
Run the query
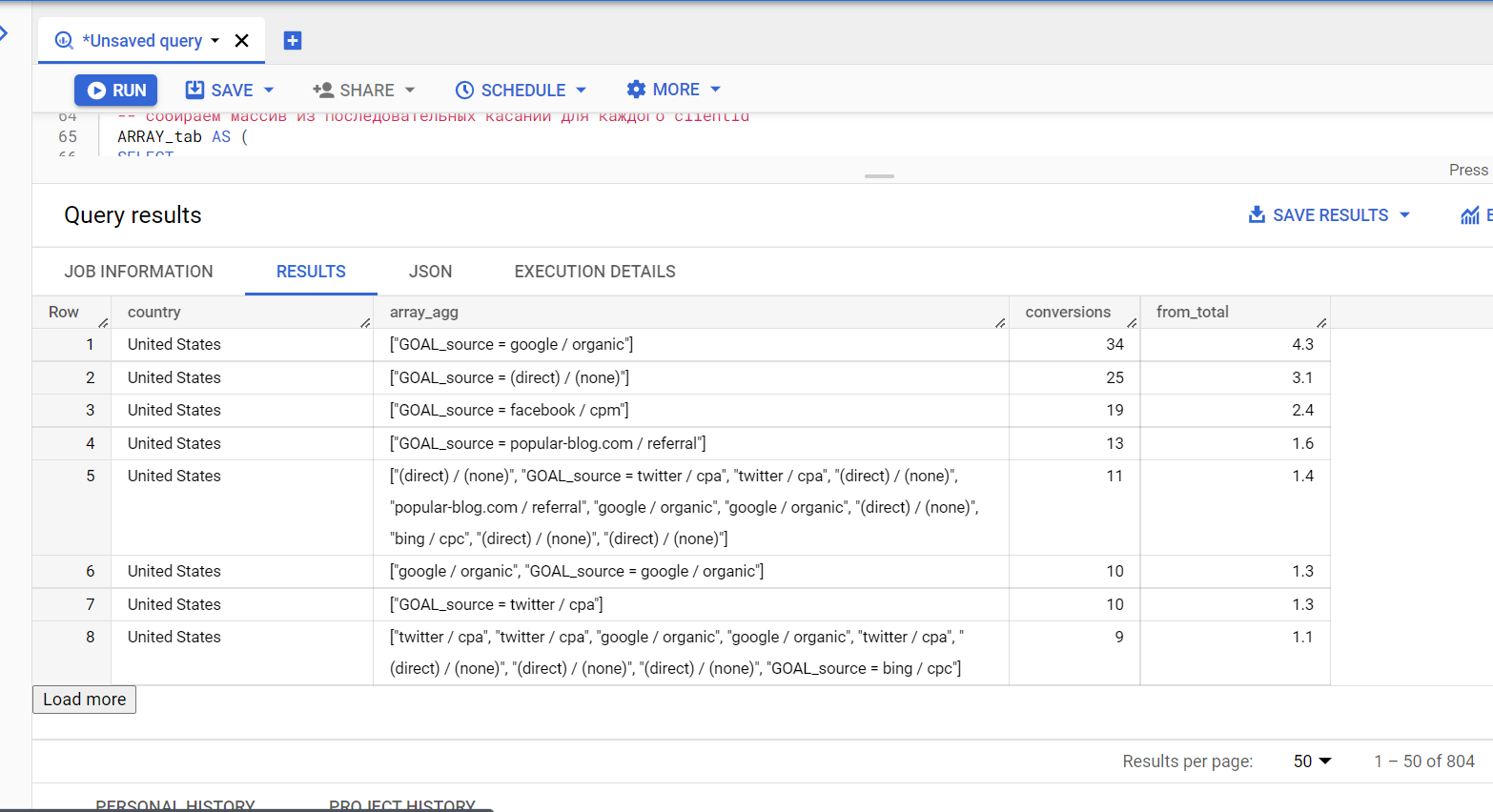point(115,90)
